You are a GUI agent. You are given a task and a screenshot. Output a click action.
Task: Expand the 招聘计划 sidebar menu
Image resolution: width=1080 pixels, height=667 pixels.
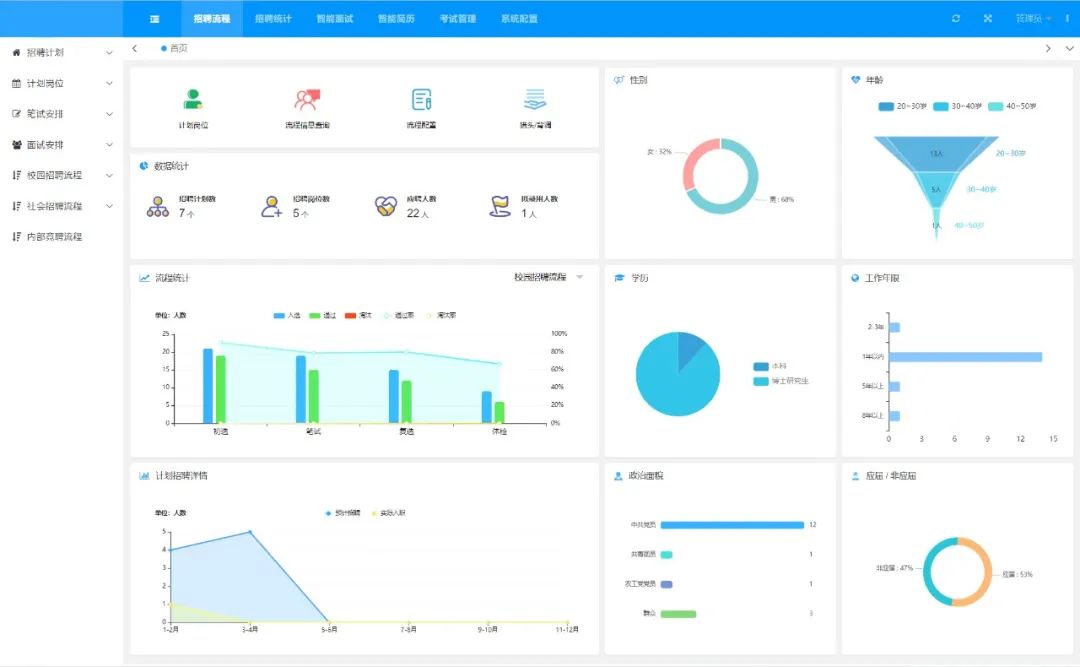tap(61, 52)
